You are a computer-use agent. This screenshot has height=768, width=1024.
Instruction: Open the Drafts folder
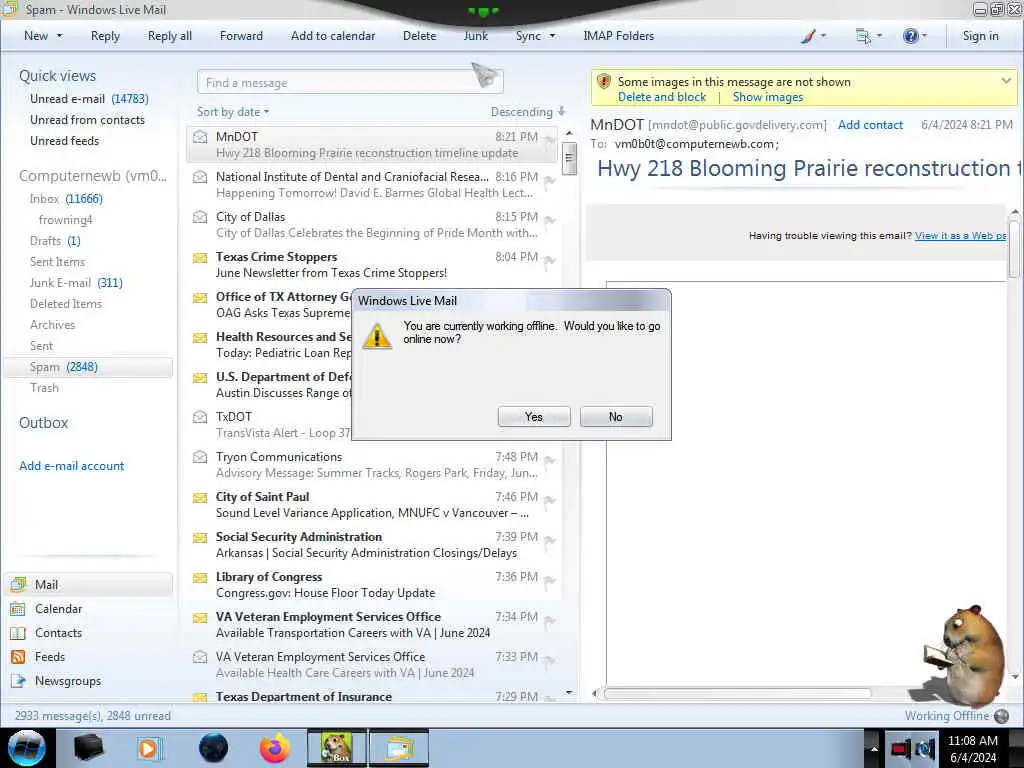point(55,240)
